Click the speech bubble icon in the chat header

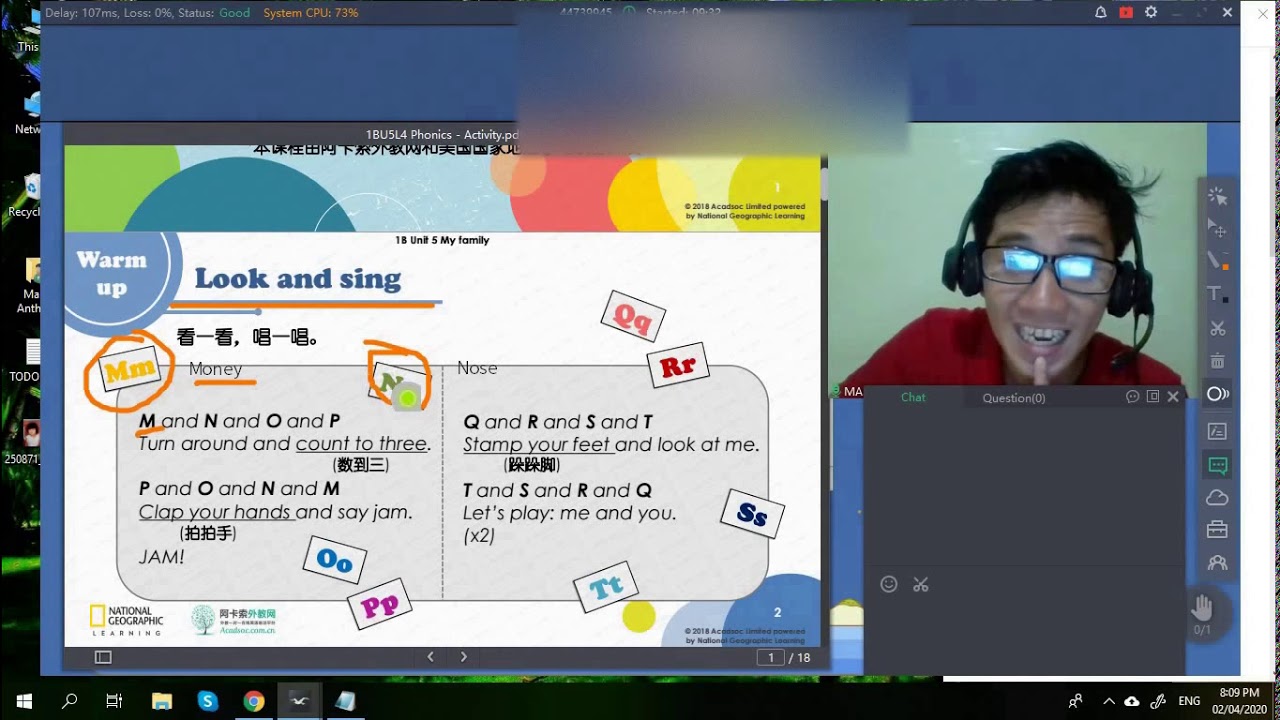click(1133, 397)
